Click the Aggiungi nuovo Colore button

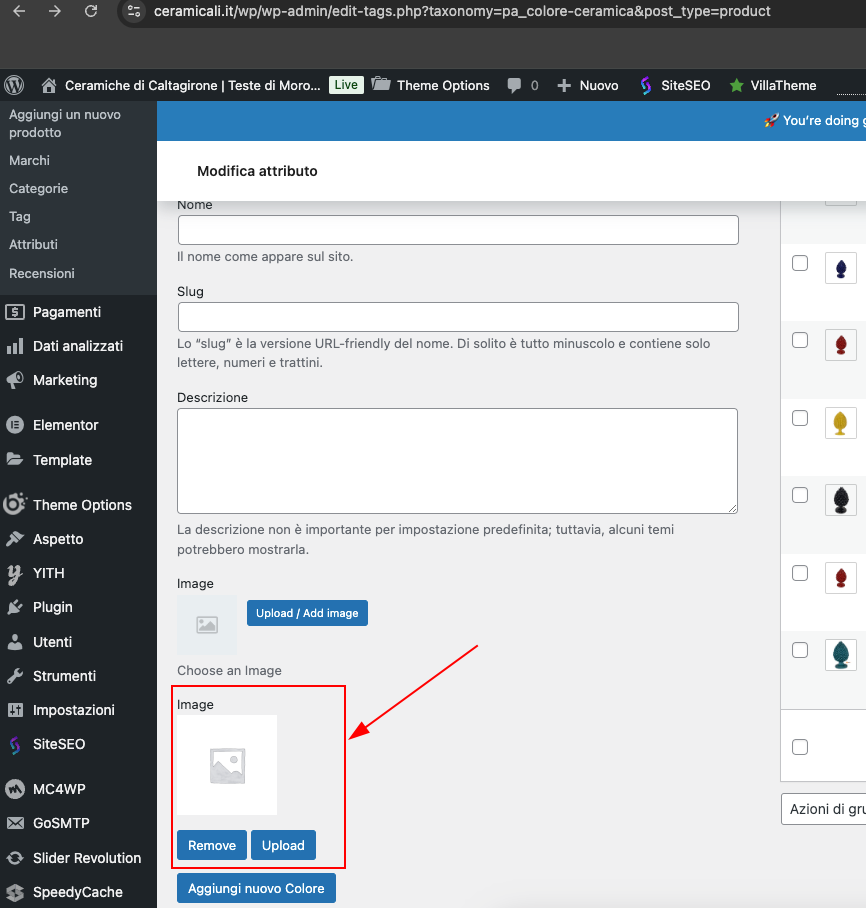[256, 888]
